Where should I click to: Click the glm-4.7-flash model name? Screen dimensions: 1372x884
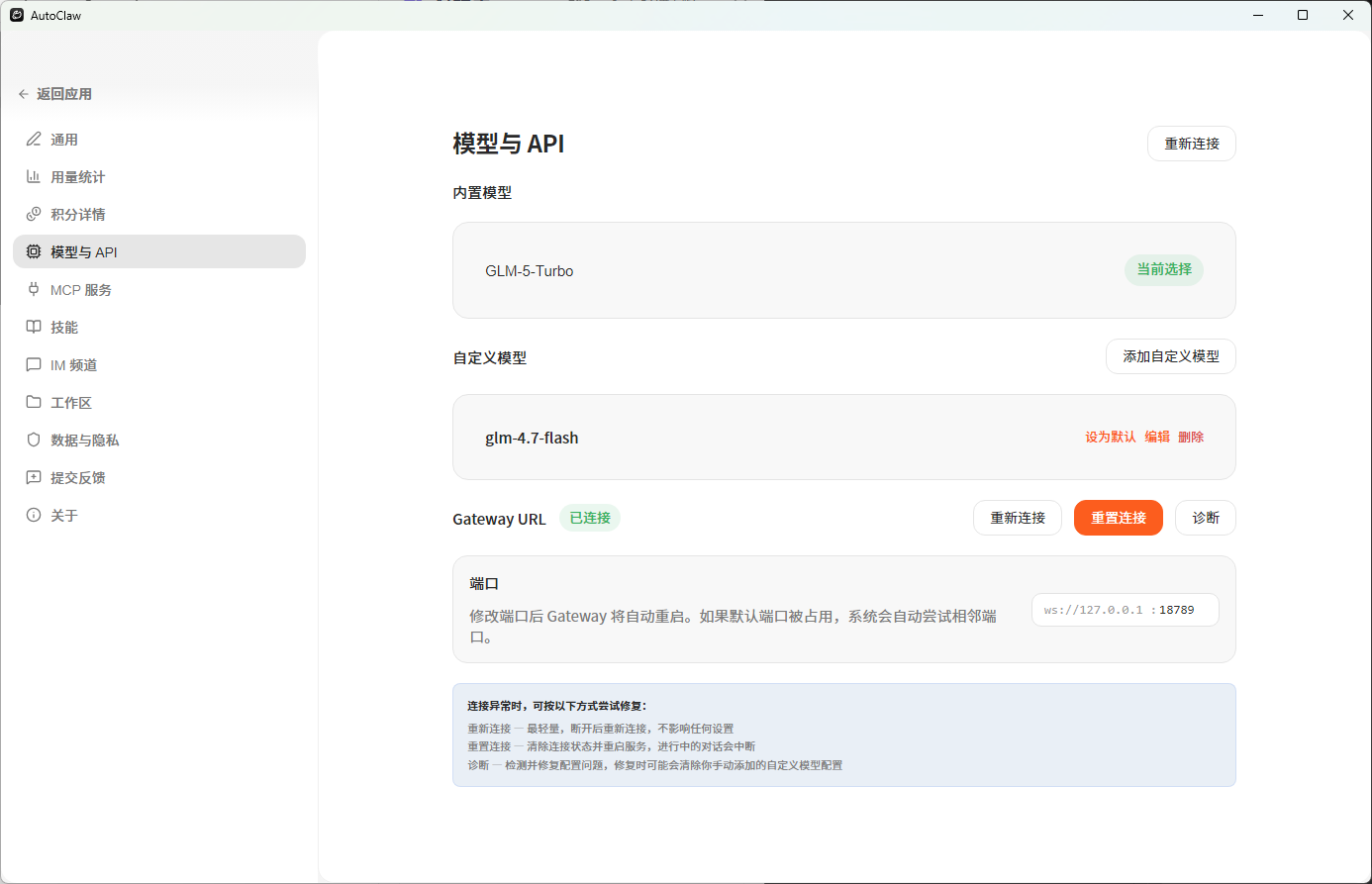[x=532, y=438]
